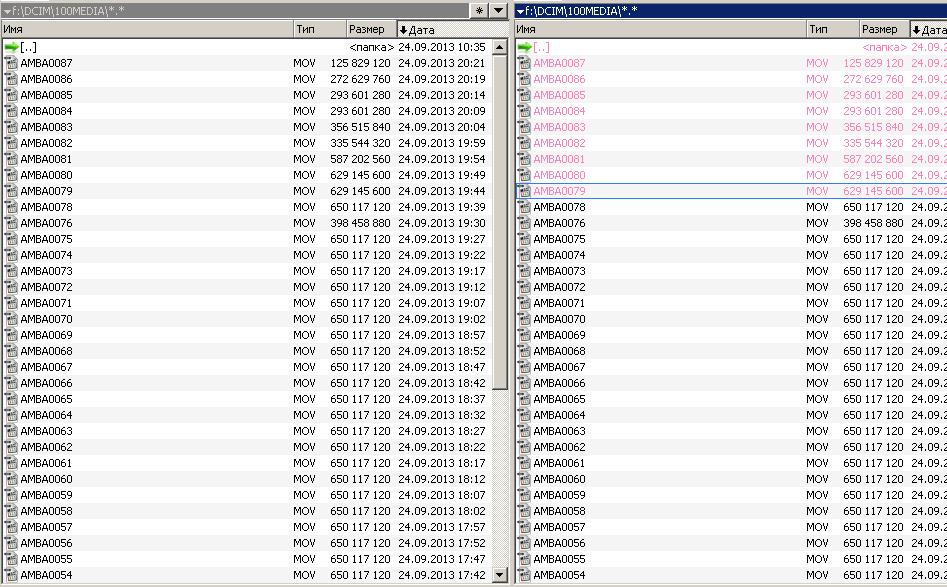Click the parent folder arrow icon in right panel
Viewport: 947px width, 587px height.
tap(524, 47)
